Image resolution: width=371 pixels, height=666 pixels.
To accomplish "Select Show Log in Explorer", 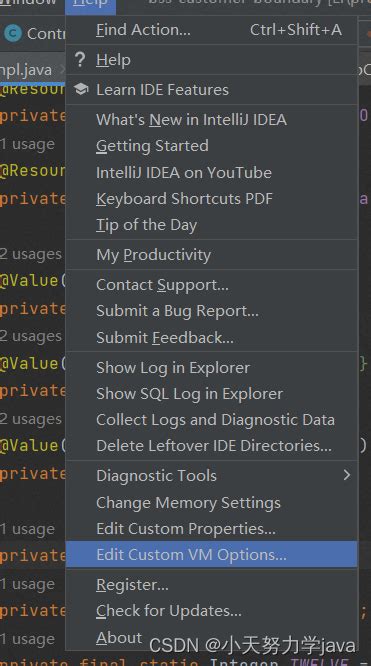I will point(212,368).
